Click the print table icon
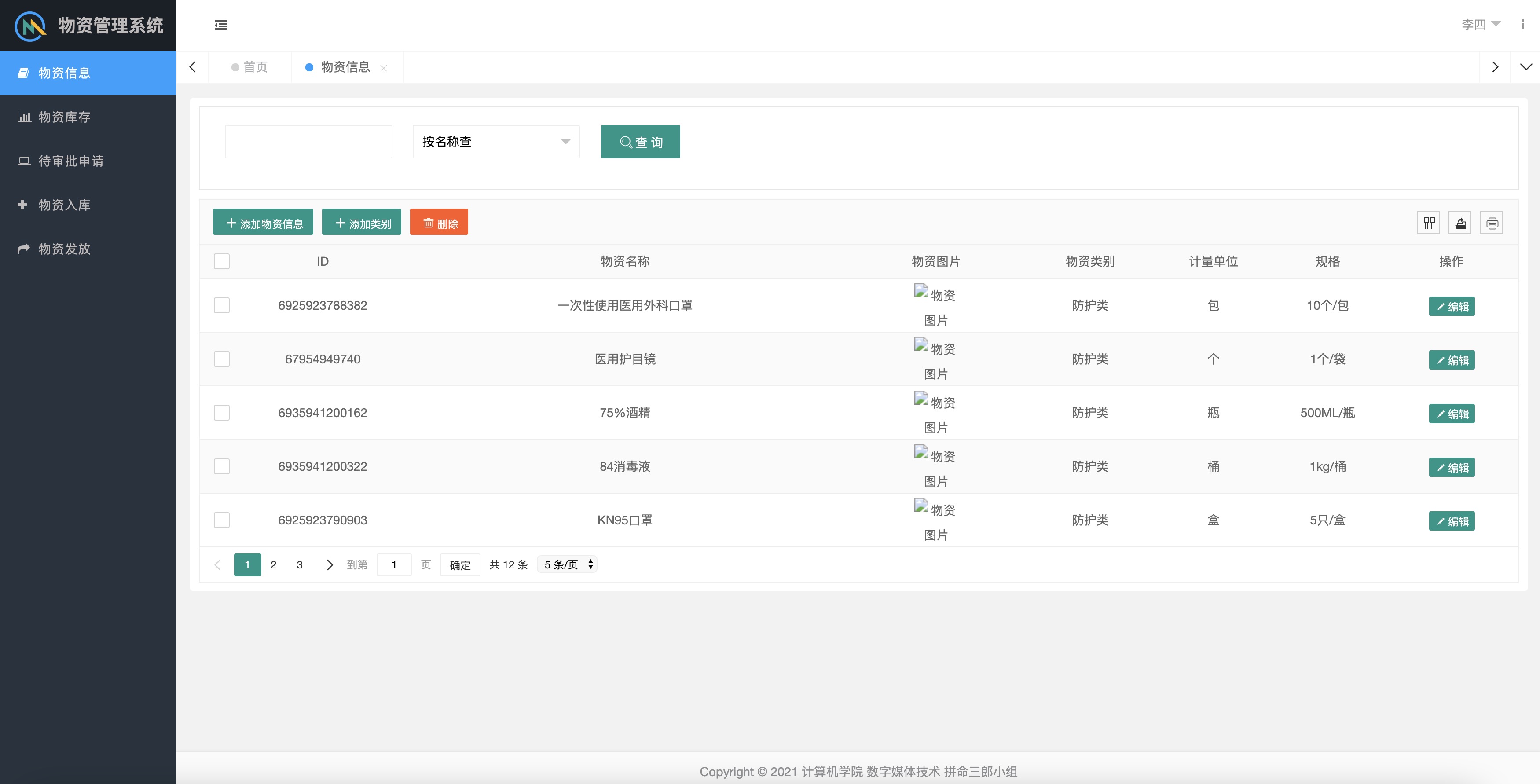 [x=1492, y=223]
